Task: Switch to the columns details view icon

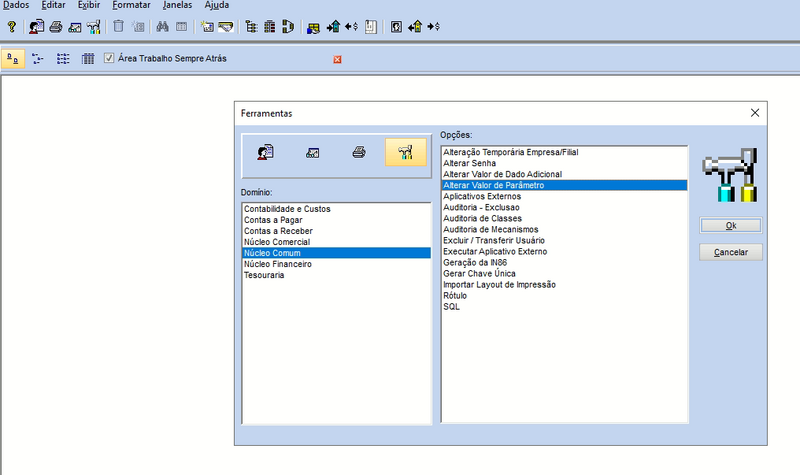Action: pos(88,59)
